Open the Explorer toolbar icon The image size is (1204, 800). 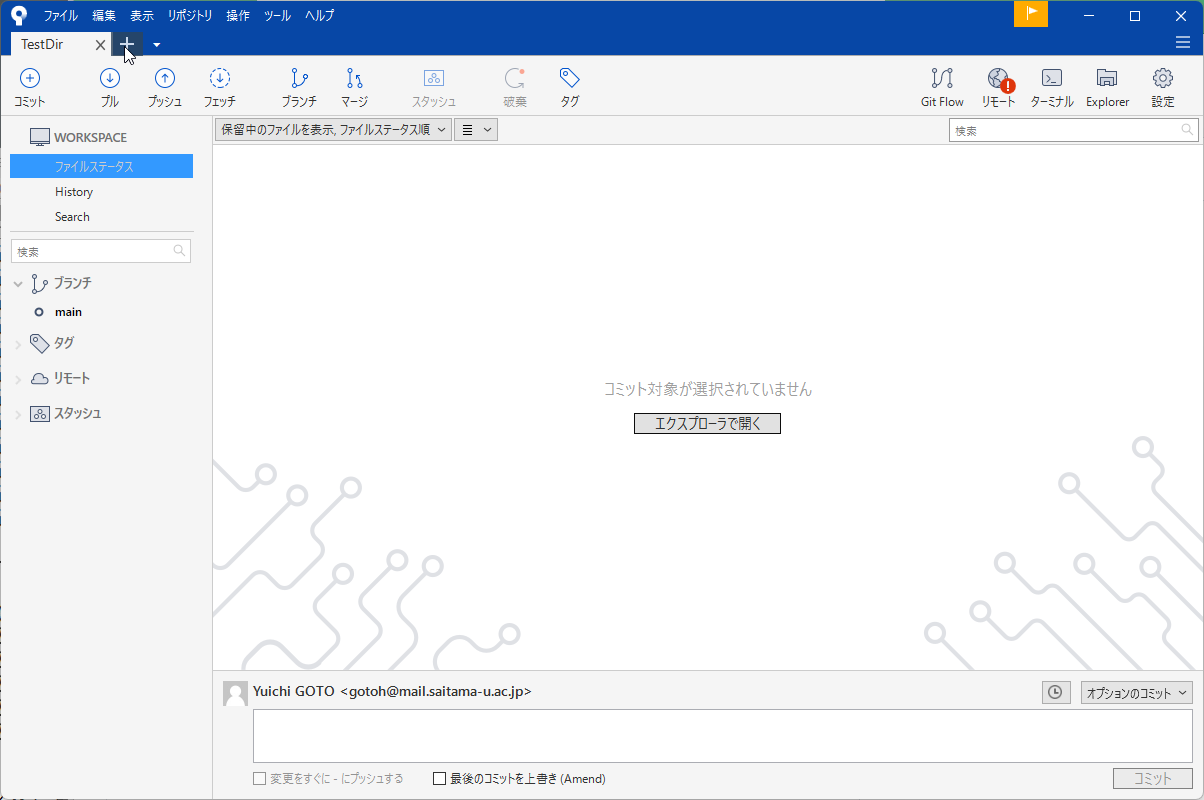pos(1107,78)
